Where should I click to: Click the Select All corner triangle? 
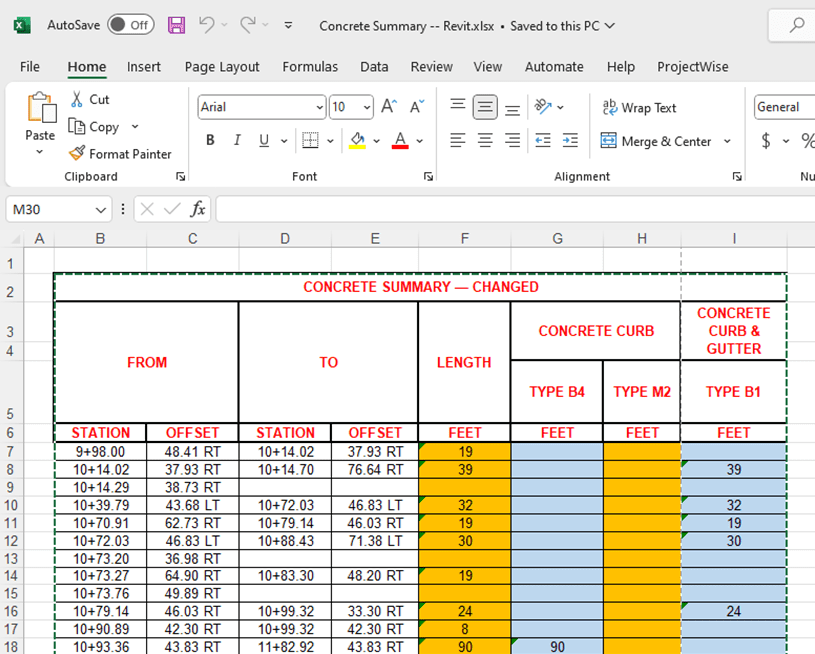click(15, 239)
